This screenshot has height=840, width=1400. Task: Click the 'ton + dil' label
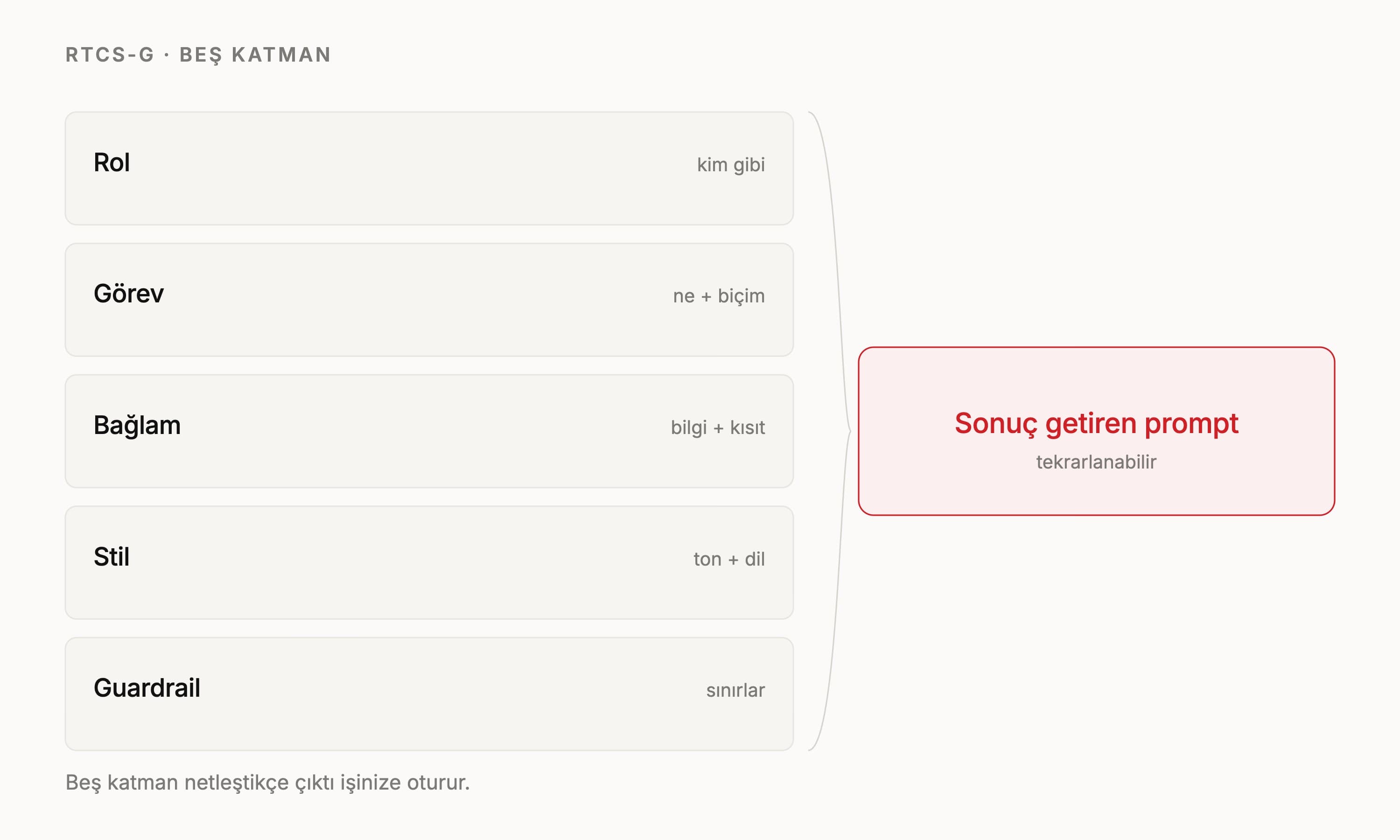pos(729,559)
